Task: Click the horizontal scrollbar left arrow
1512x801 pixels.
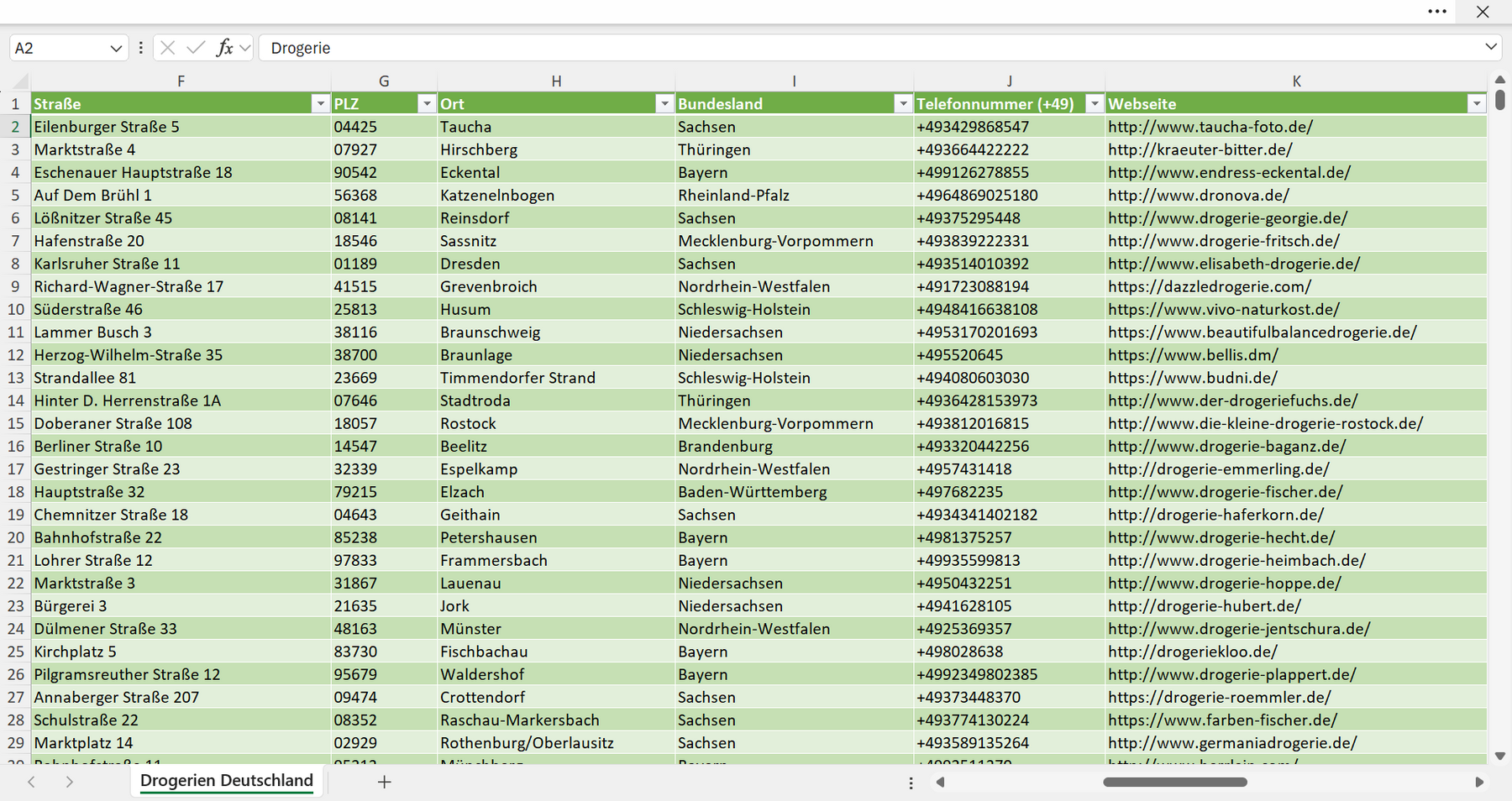Action: tap(941, 782)
